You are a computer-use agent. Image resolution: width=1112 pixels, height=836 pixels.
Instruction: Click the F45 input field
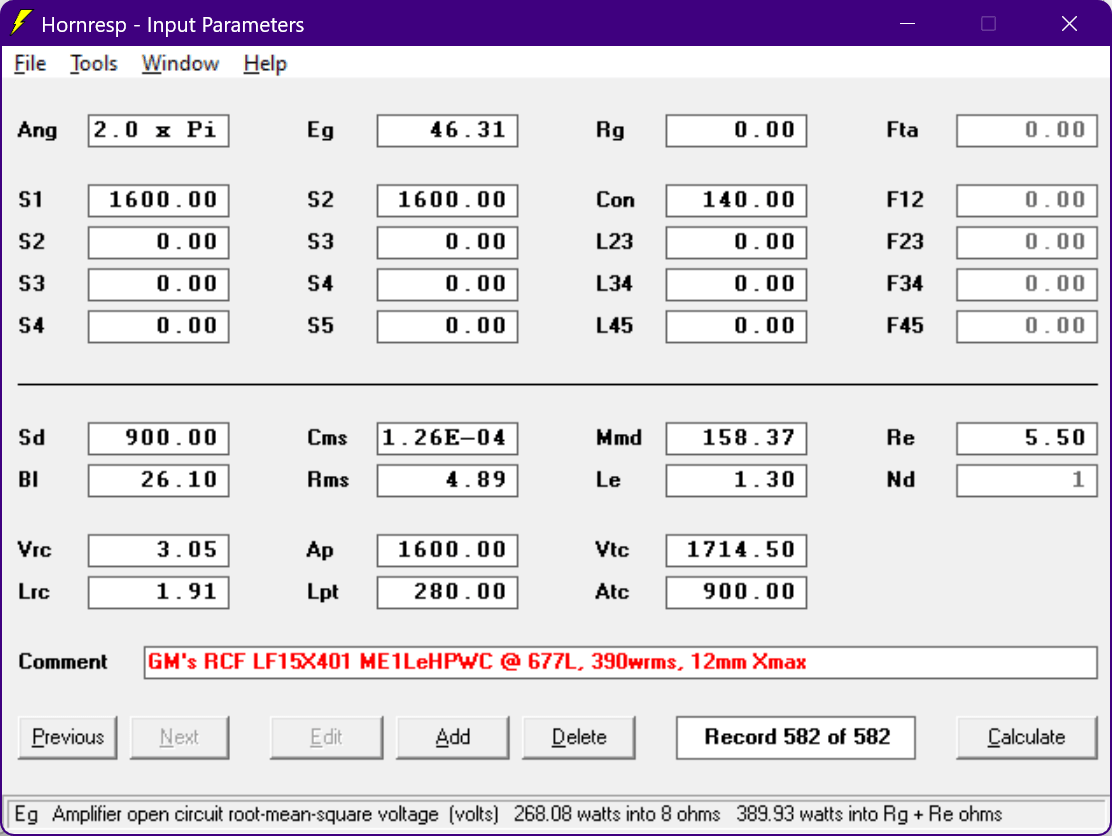tap(1026, 326)
